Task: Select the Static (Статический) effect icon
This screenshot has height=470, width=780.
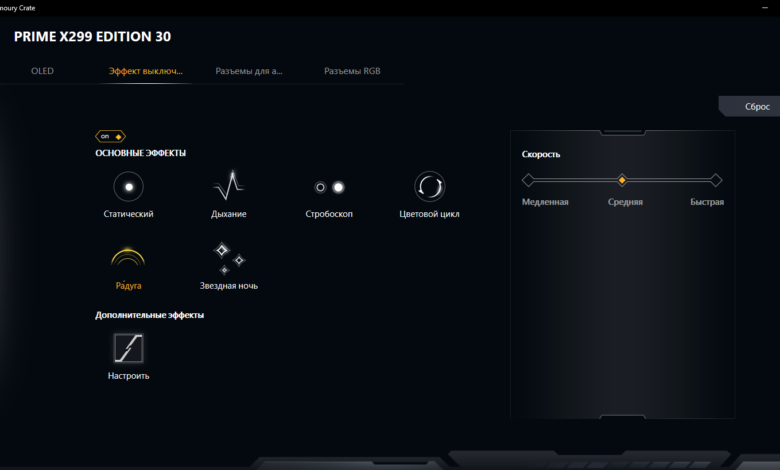Action: (x=128, y=187)
